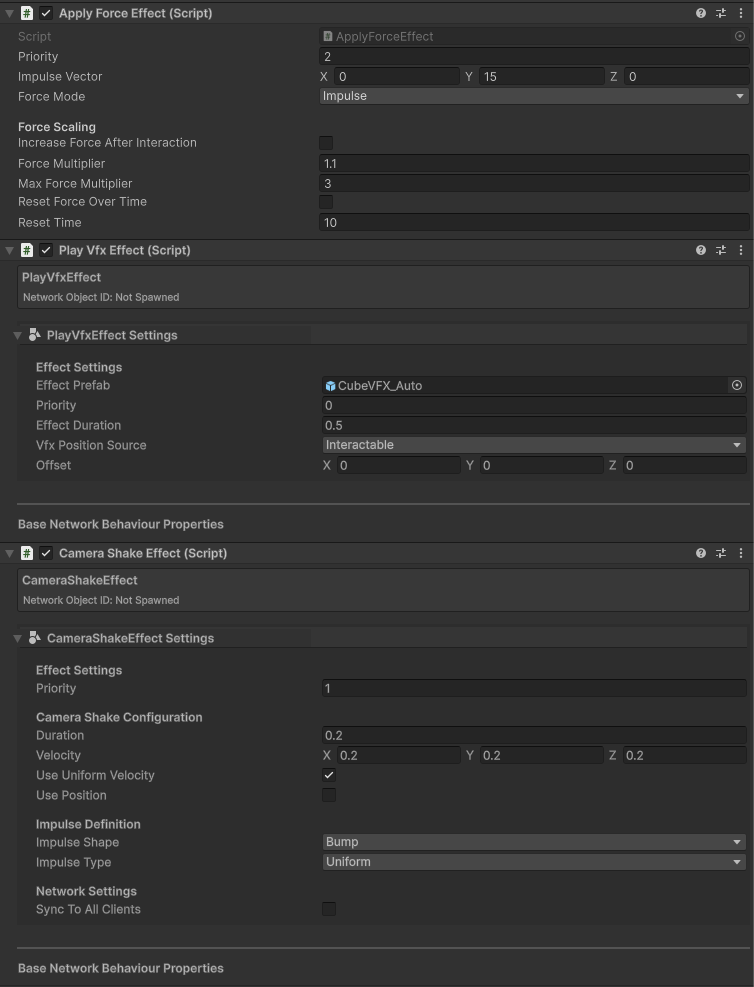Image resolution: width=754 pixels, height=987 pixels.
Task: Disable the Camera Shake Effect component checkbox
Action: point(46,553)
